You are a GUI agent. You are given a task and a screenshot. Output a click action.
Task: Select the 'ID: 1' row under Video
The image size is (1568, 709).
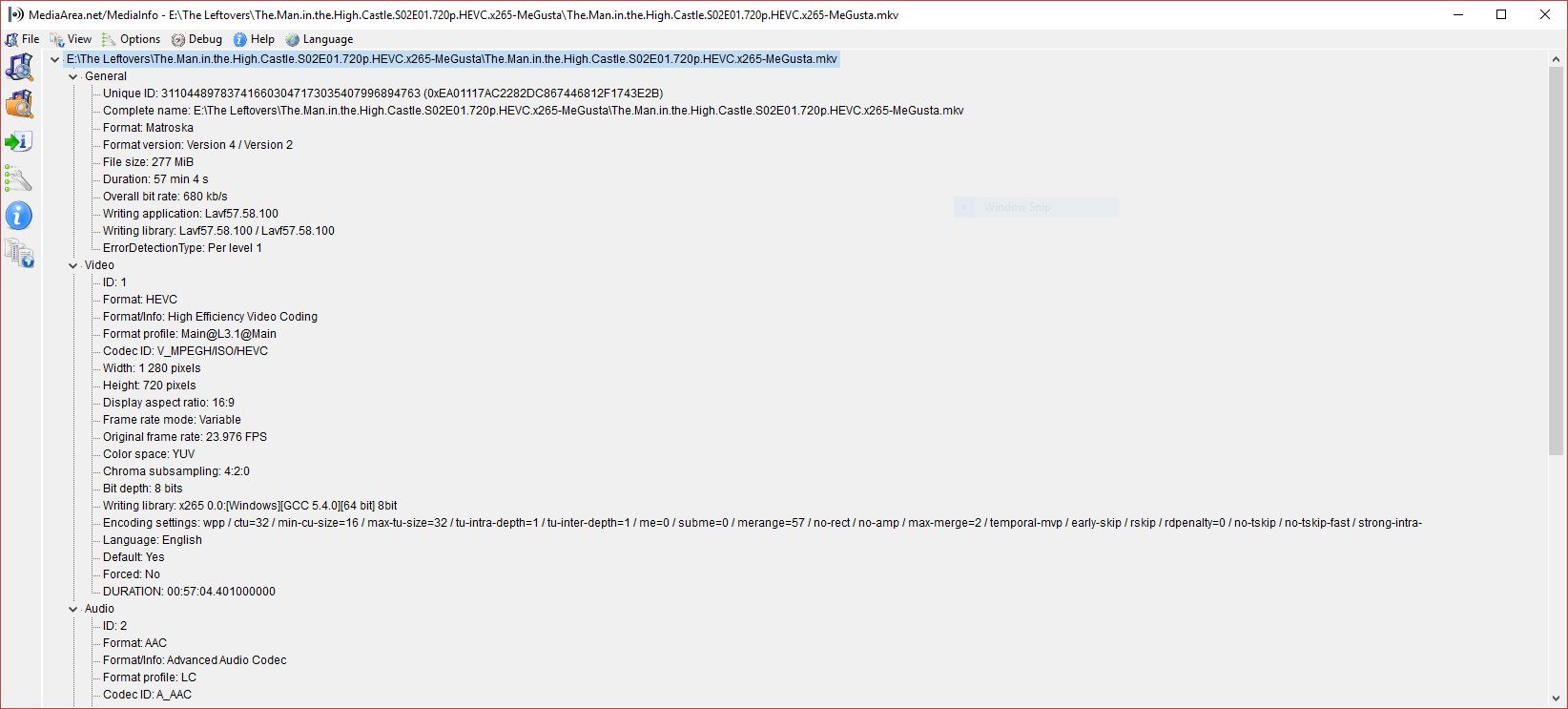pos(114,282)
